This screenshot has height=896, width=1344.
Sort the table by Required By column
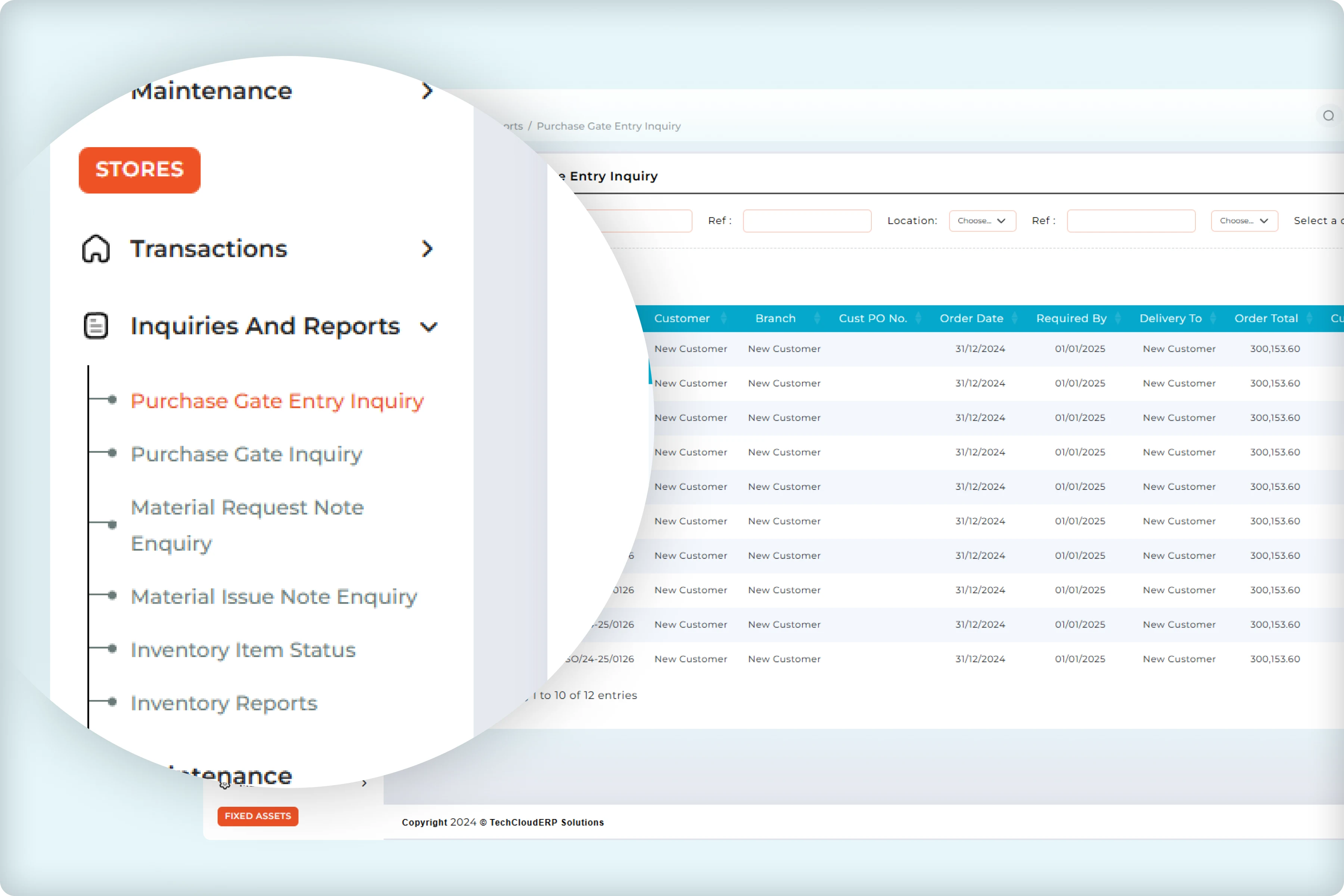click(x=1071, y=318)
